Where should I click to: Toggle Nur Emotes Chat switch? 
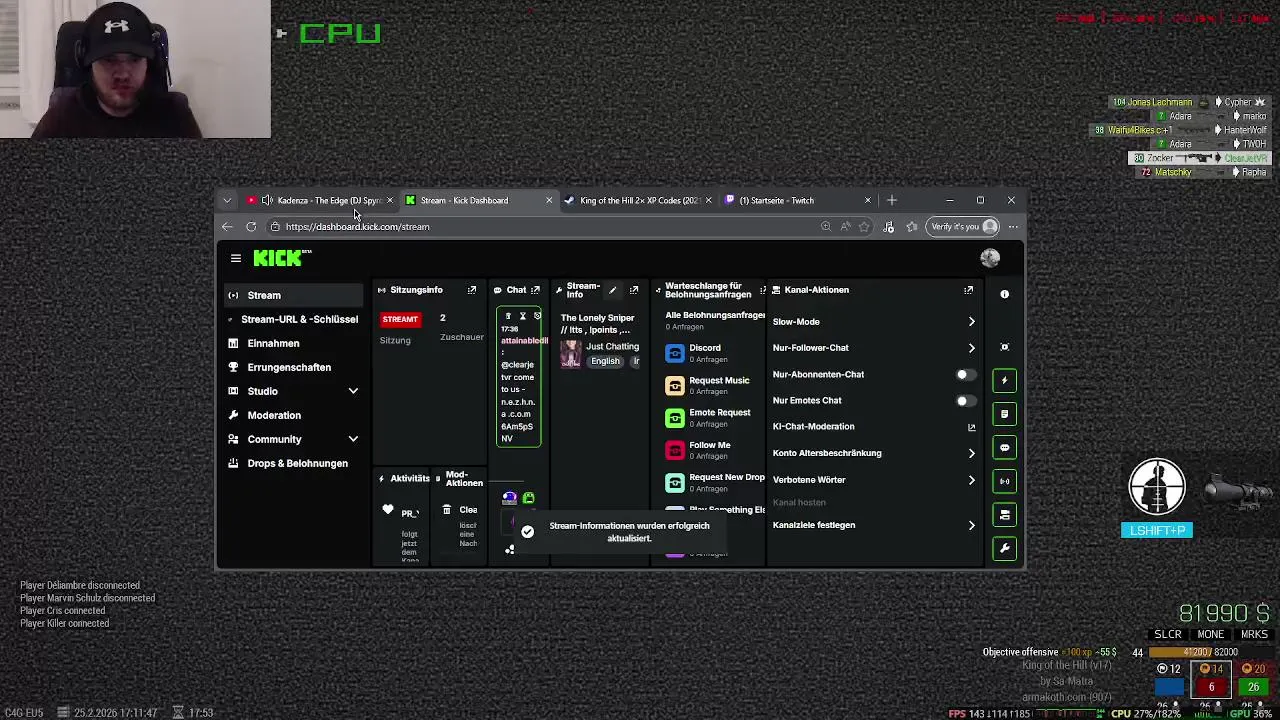pos(964,401)
